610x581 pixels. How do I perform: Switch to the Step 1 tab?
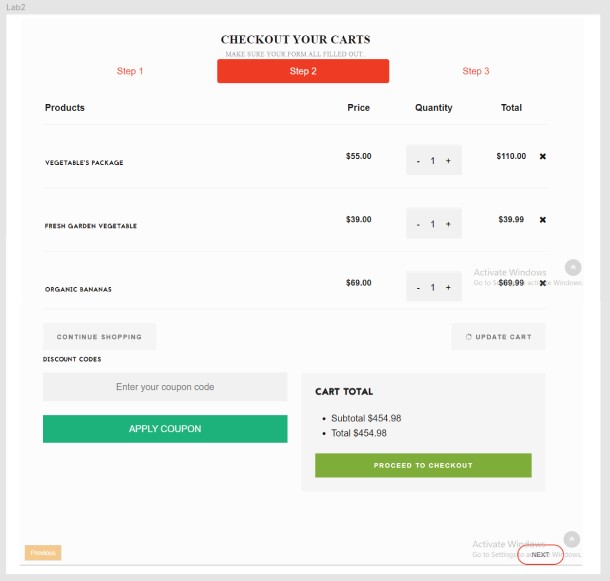click(130, 71)
